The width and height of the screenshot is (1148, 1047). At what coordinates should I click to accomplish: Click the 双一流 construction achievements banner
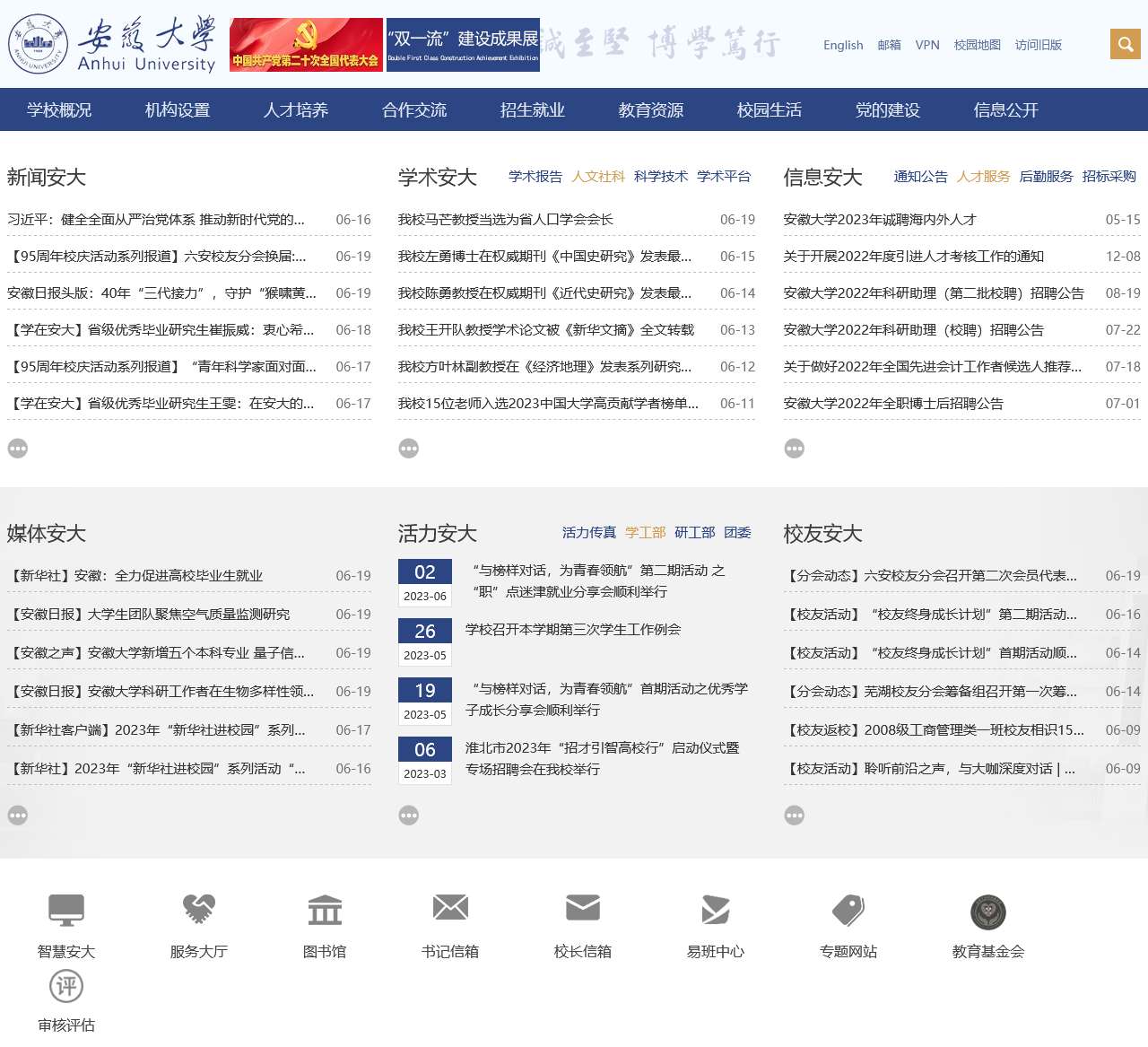463,44
